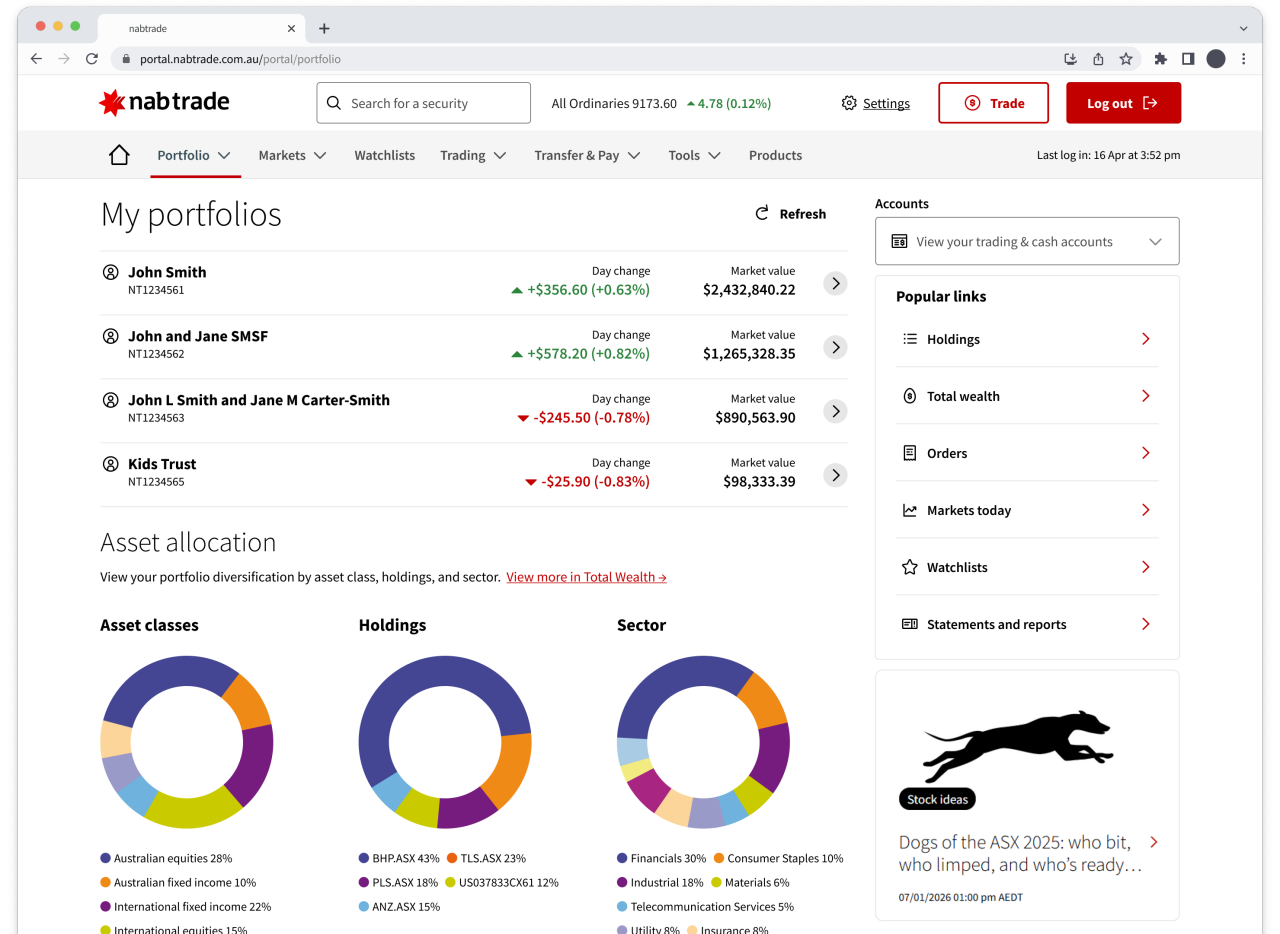Click the PLS.ASX 18% legend label
Viewport: 1280px width, 934px height.
pos(405,882)
